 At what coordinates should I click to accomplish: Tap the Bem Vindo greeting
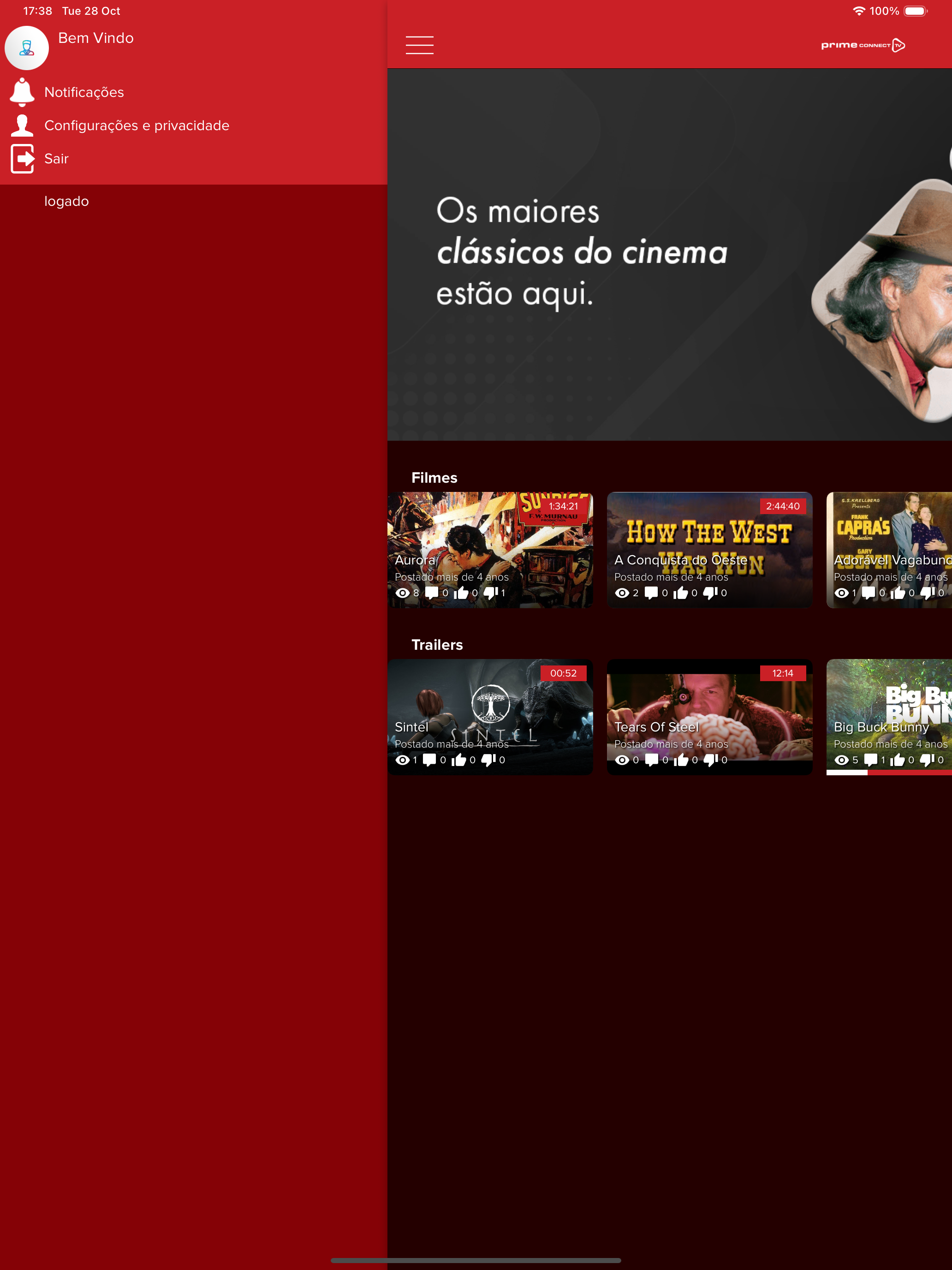pos(96,38)
